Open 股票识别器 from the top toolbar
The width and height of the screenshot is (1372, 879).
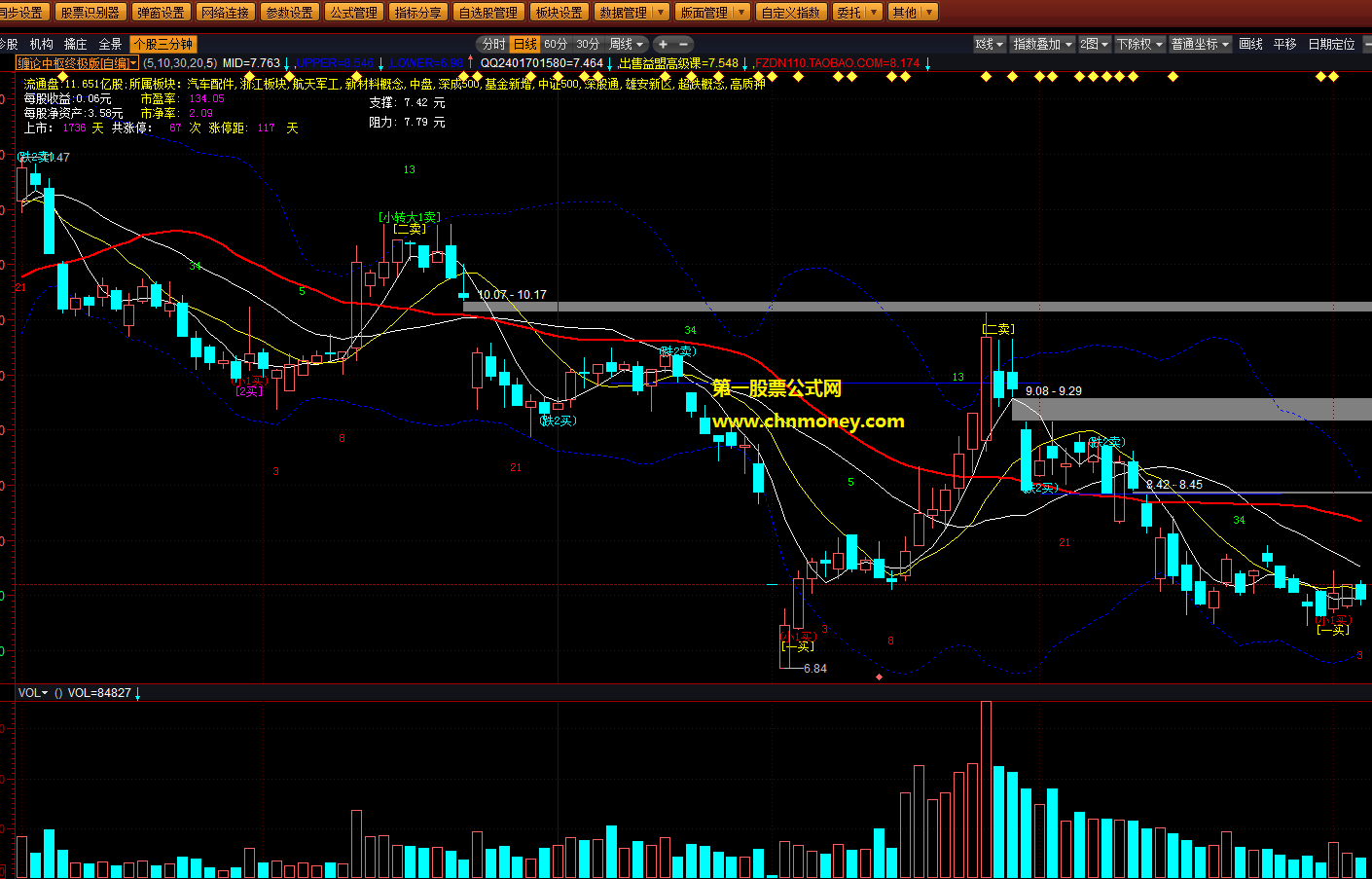click(90, 13)
